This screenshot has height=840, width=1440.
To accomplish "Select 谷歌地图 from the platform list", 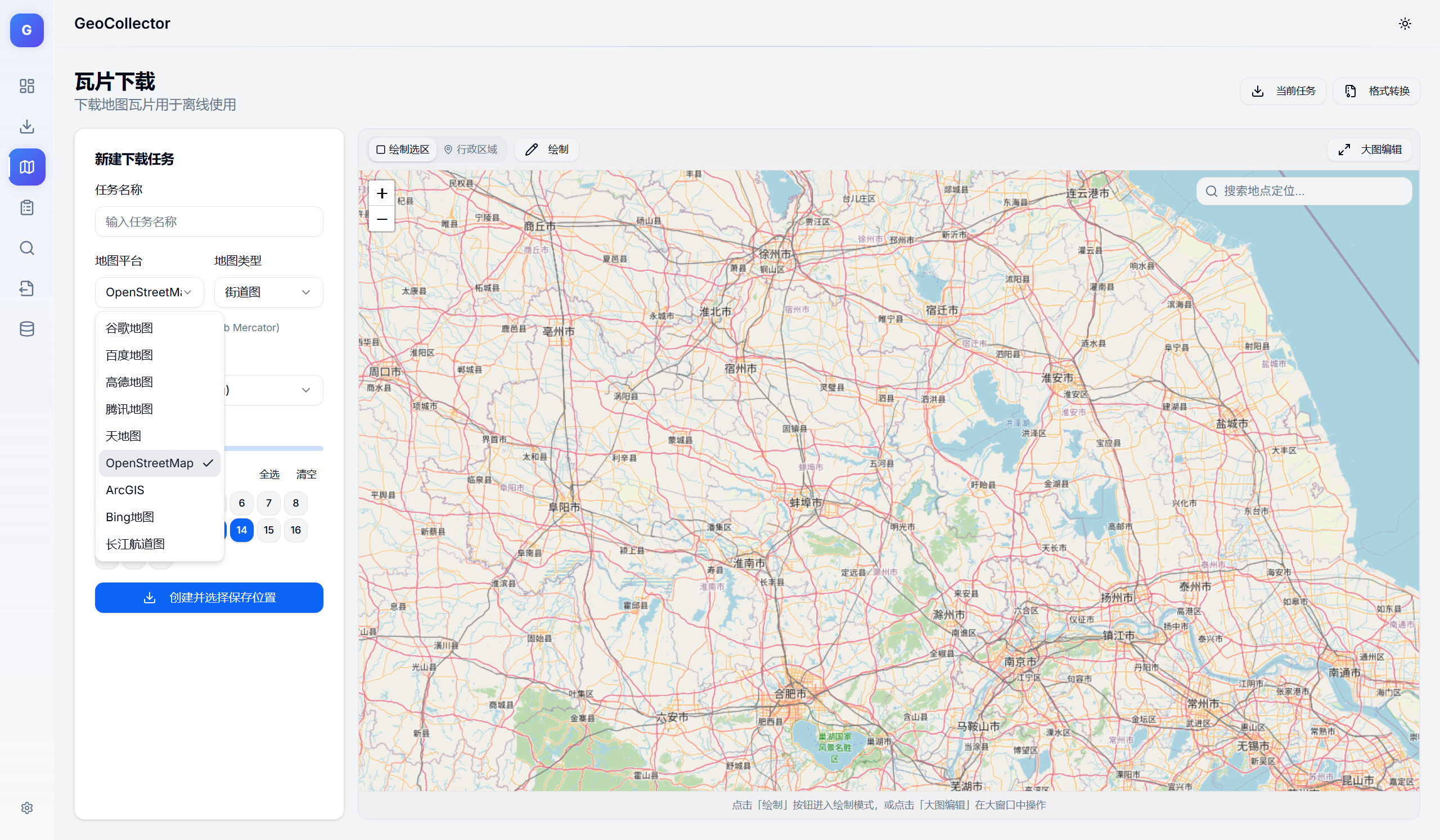I will [x=129, y=327].
